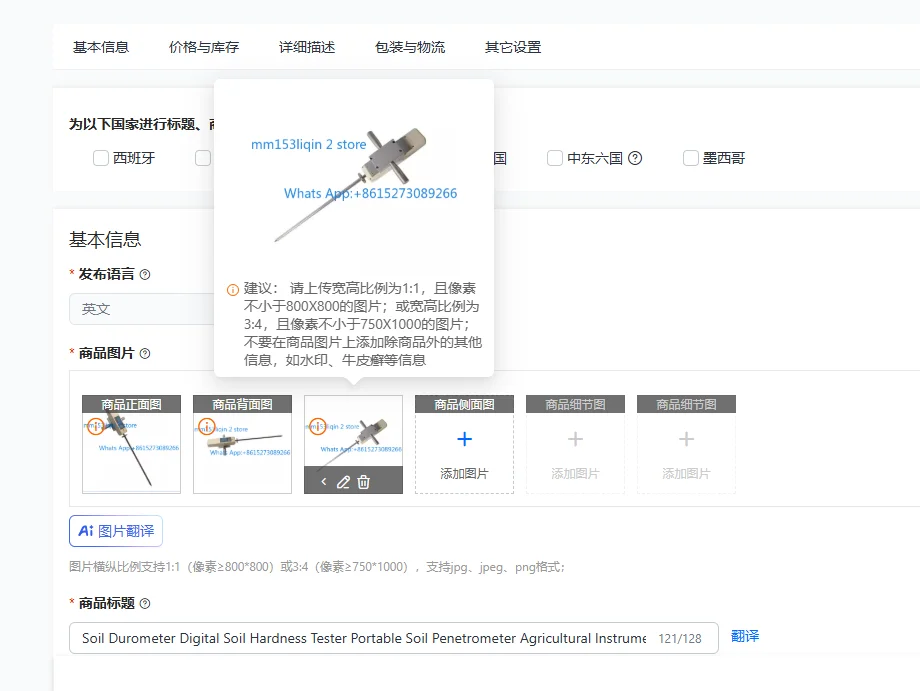Click the AI 图片翻译 button

pos(116,531)
